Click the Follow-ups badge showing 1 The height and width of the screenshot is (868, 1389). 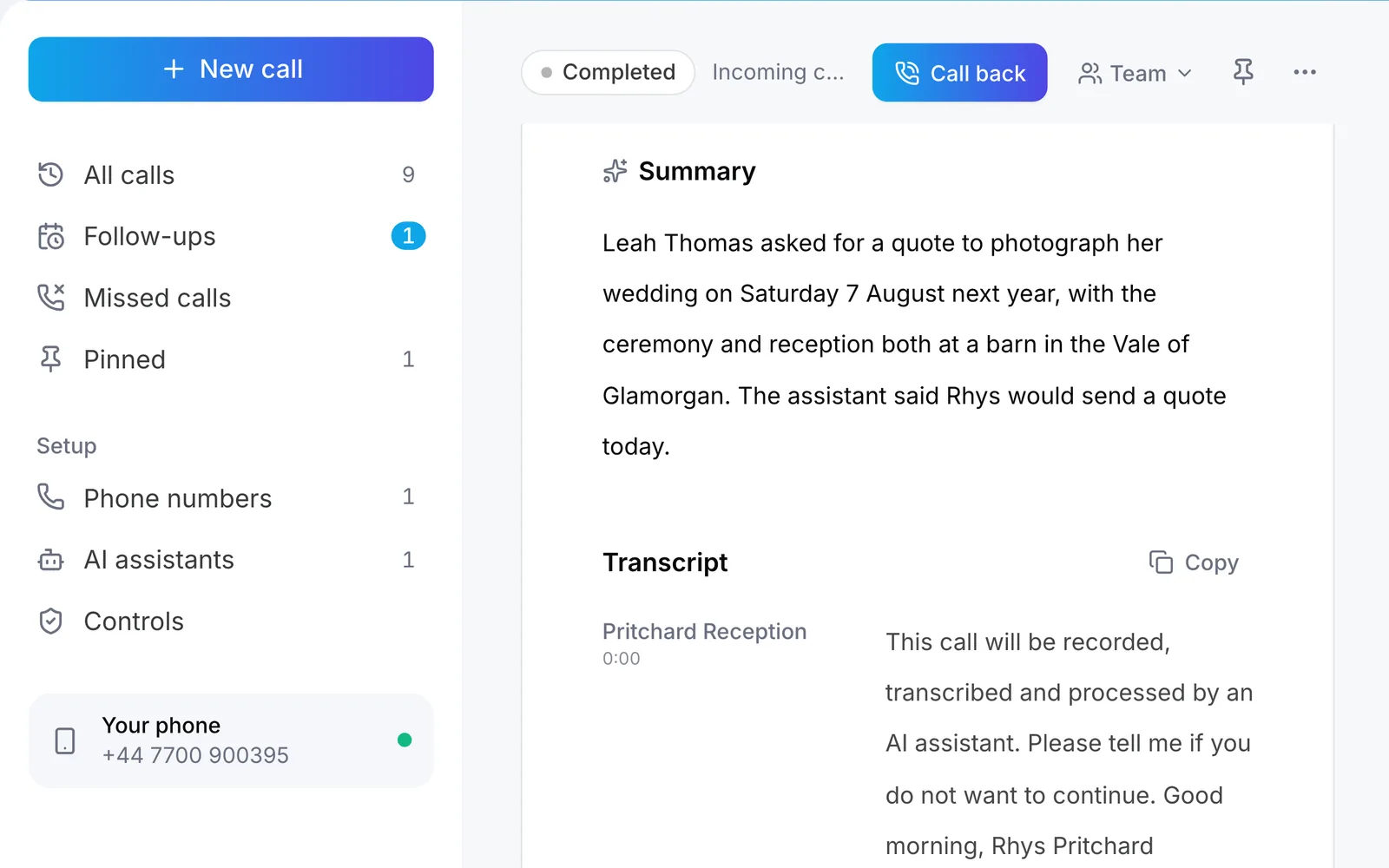pyautogui.click(x=408, y=236)
